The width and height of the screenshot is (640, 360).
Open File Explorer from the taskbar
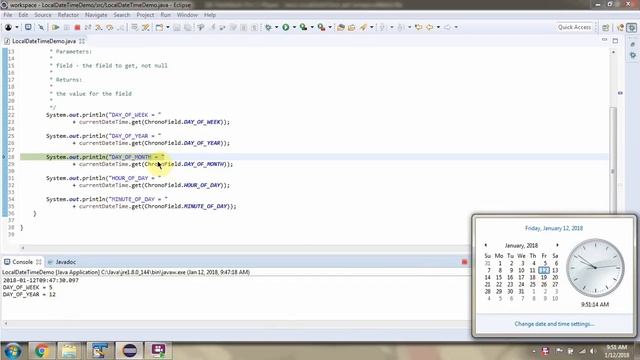pos(69,351)
